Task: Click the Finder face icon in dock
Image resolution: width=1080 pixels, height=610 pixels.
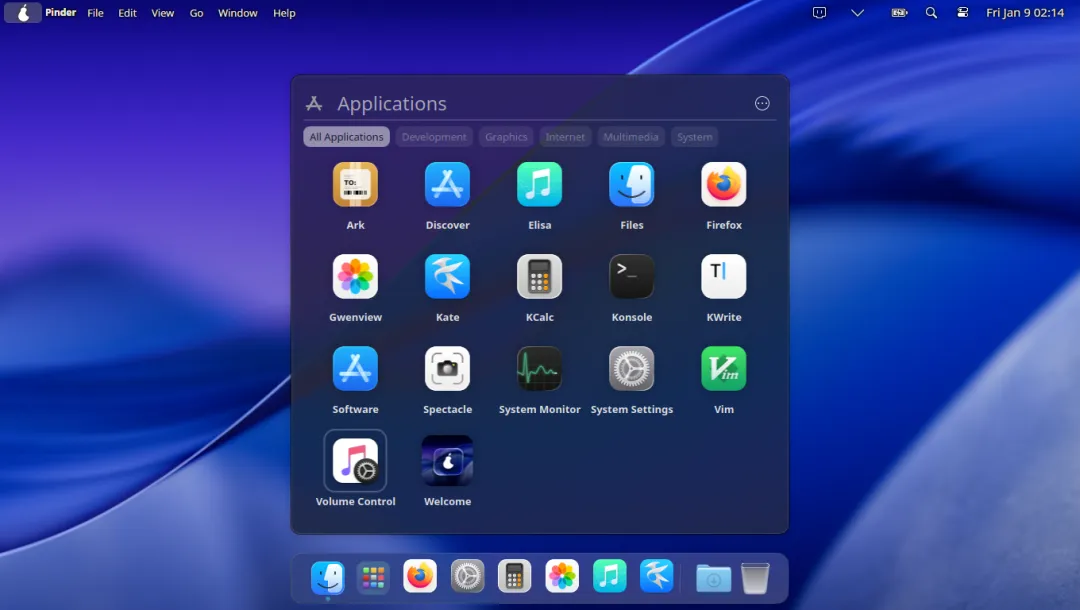Action: tap(328, 577)
